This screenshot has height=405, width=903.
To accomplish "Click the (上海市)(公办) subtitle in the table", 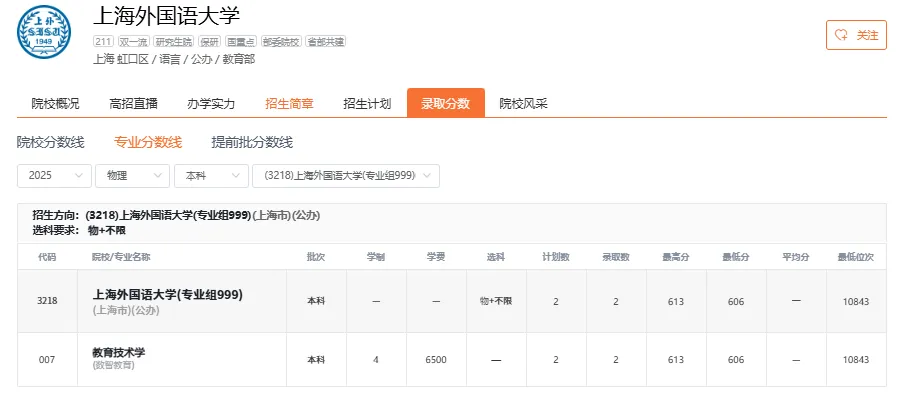I will click(x=126, y=310).
